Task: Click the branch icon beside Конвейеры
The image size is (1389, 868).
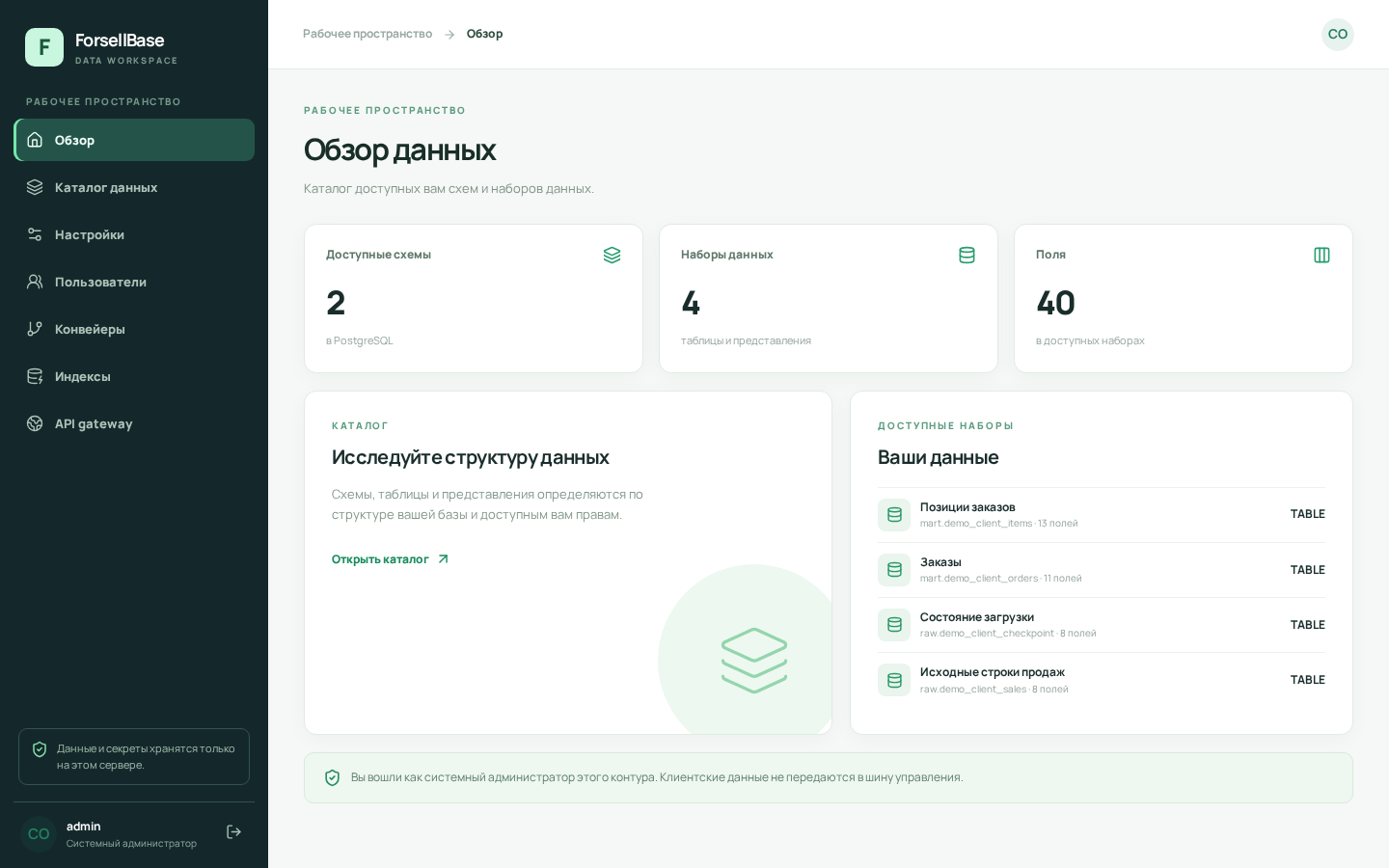Action: (x=35, y=329)
